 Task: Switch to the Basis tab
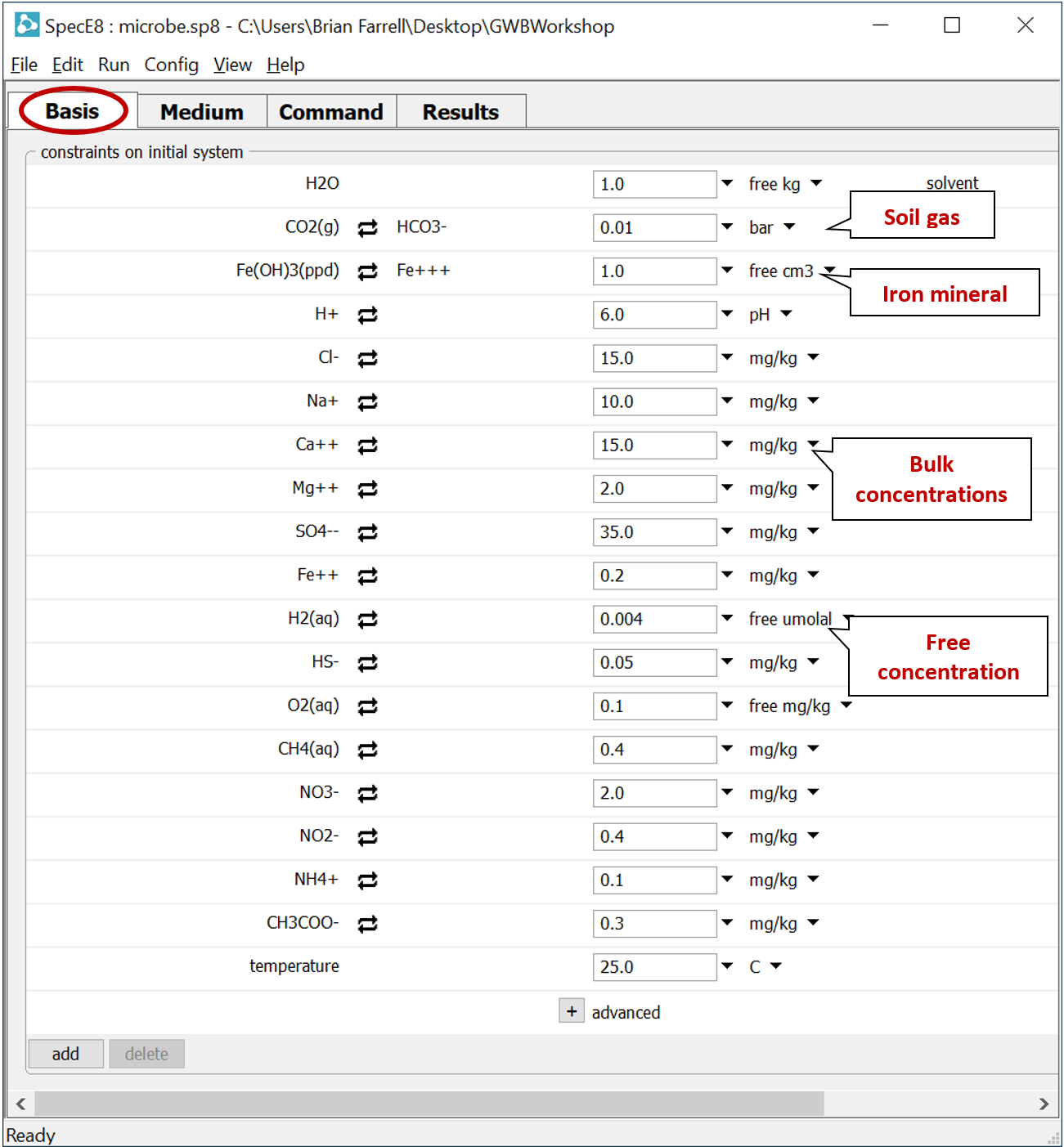(72, 111)
